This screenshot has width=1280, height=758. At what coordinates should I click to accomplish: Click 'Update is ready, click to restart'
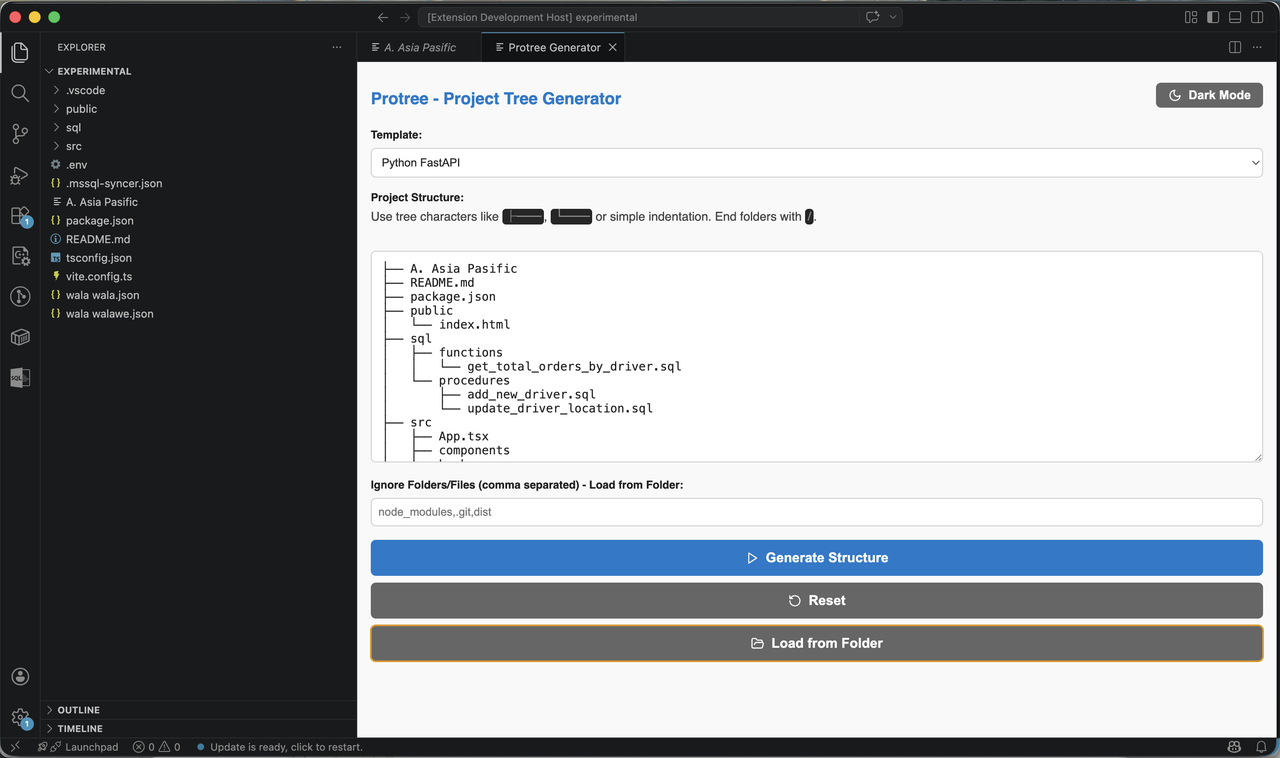point(279,747)
